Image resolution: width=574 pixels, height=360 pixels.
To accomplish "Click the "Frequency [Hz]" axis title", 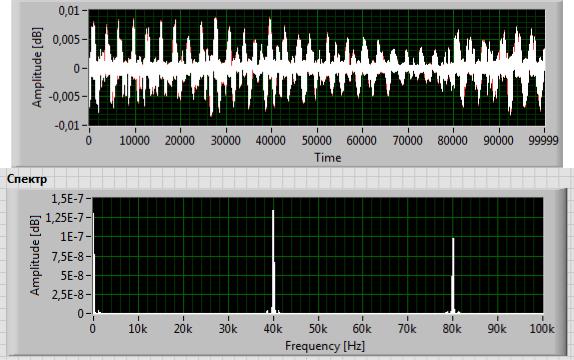I will pyautogui.click(x=325, y=346).
